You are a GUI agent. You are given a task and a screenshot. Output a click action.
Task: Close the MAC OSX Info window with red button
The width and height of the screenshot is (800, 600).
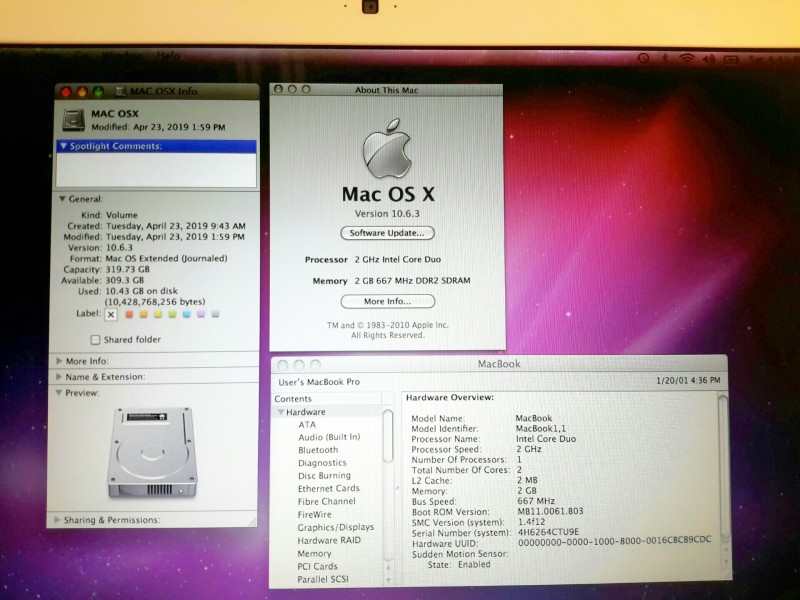66,92
